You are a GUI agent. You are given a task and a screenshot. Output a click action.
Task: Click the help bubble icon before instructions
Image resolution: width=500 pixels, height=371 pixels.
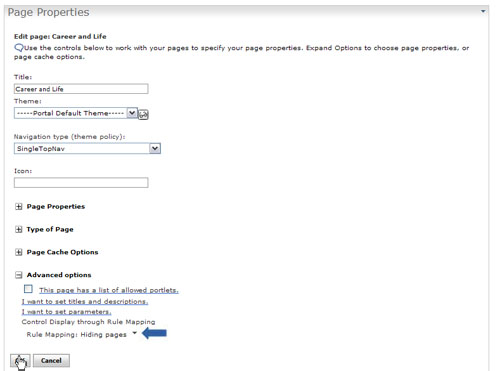pos(18,48)
